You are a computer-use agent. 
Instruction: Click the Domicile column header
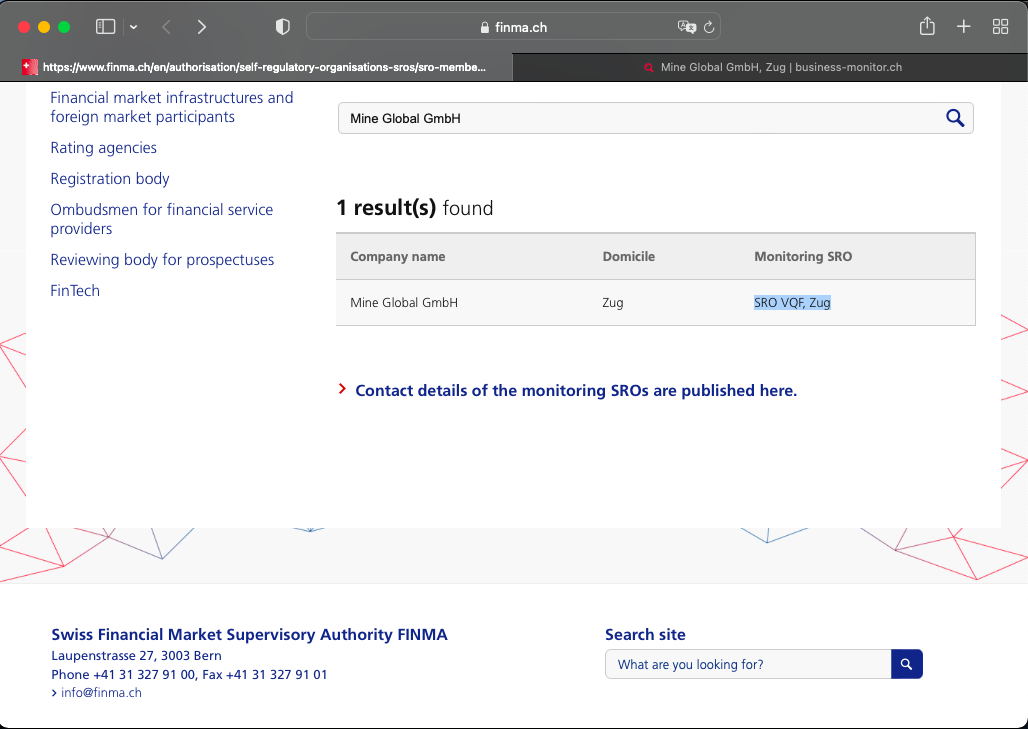tap(629, 256)
